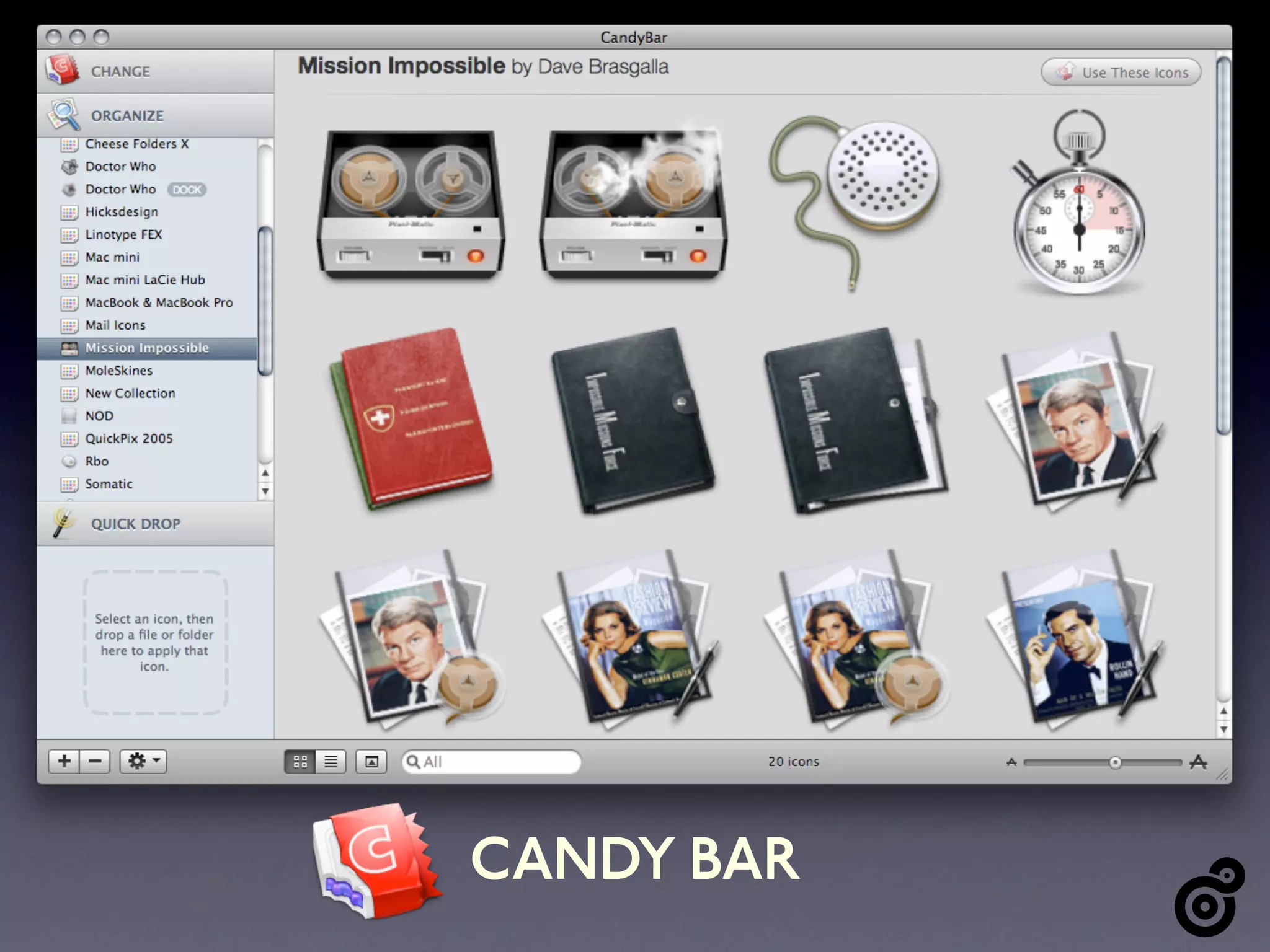Select the closed black Impossible Missions binder
This screenshot has height=952, width=1270.
point(633,420)
